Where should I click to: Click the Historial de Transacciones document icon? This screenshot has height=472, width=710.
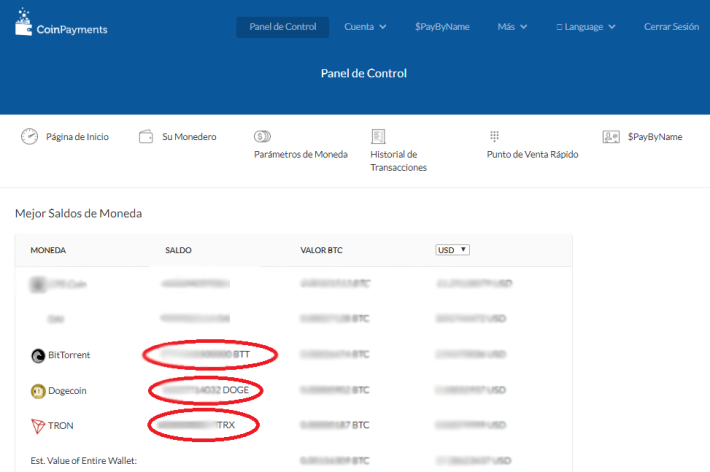click(x=378, y=136)
